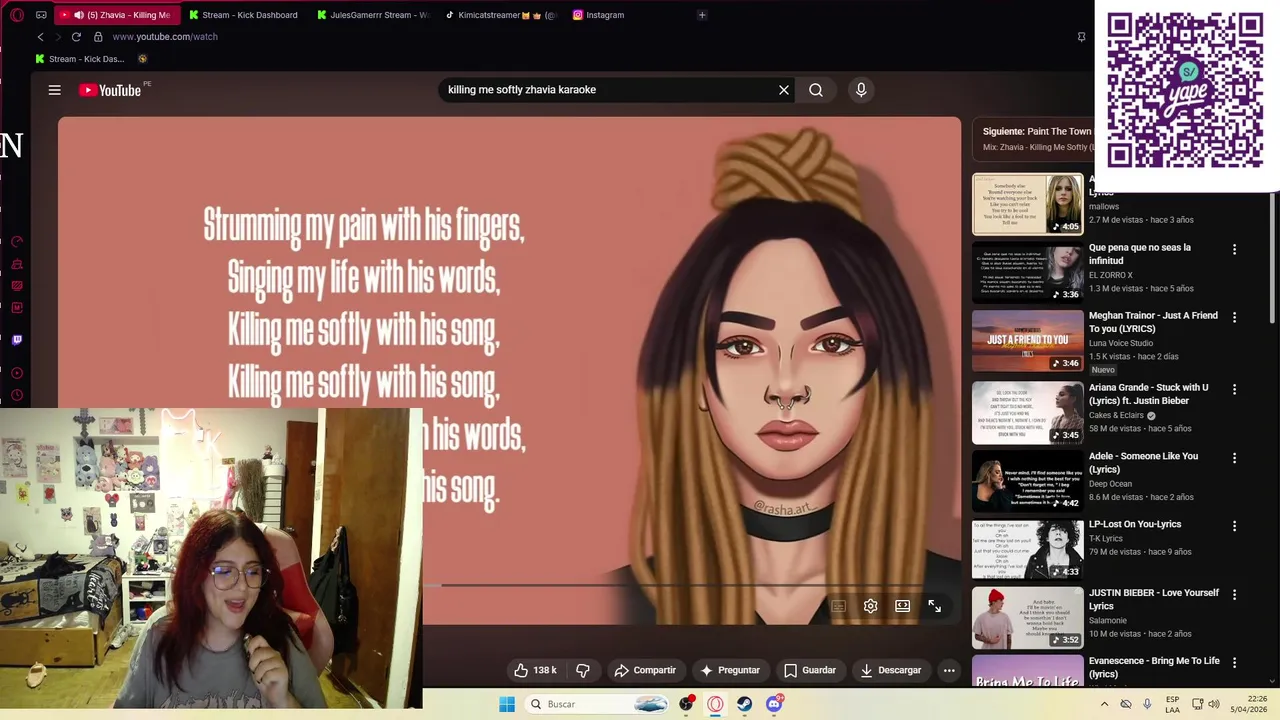Click the video progress bar
This screenshot has width=1280, height=720.
[x=690, y=586]
